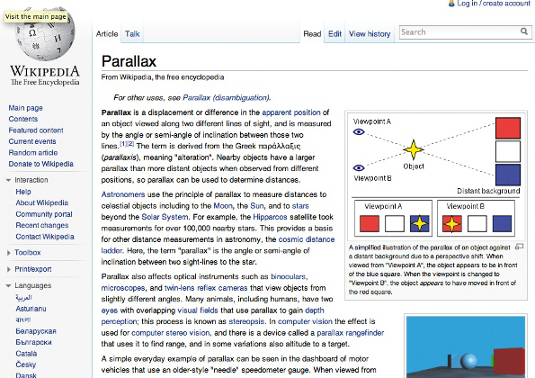Collapse the Interaction sidebar section
The width and height of the screenshot is (535, 378).
9,180
